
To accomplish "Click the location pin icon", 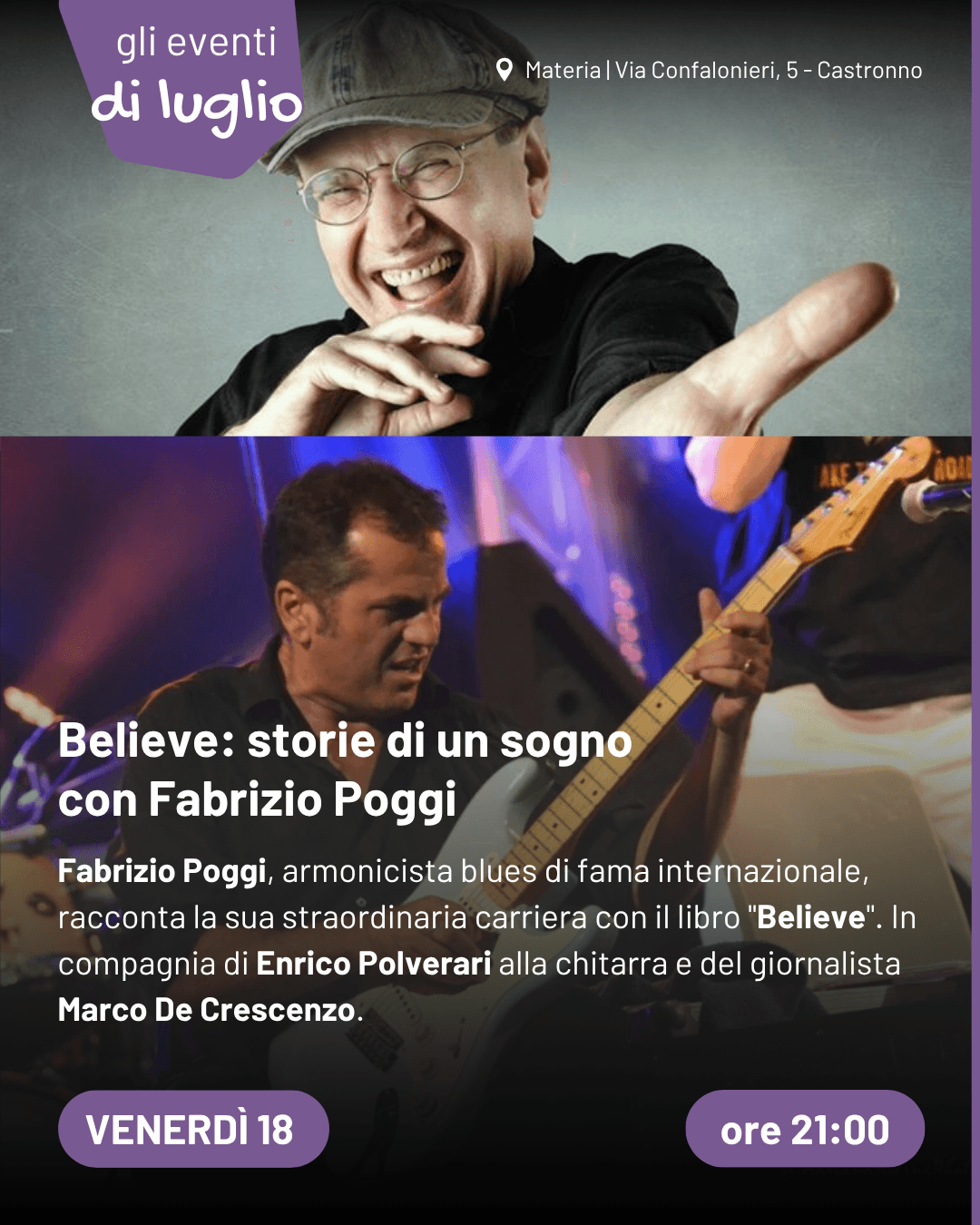I will point(505,70).
